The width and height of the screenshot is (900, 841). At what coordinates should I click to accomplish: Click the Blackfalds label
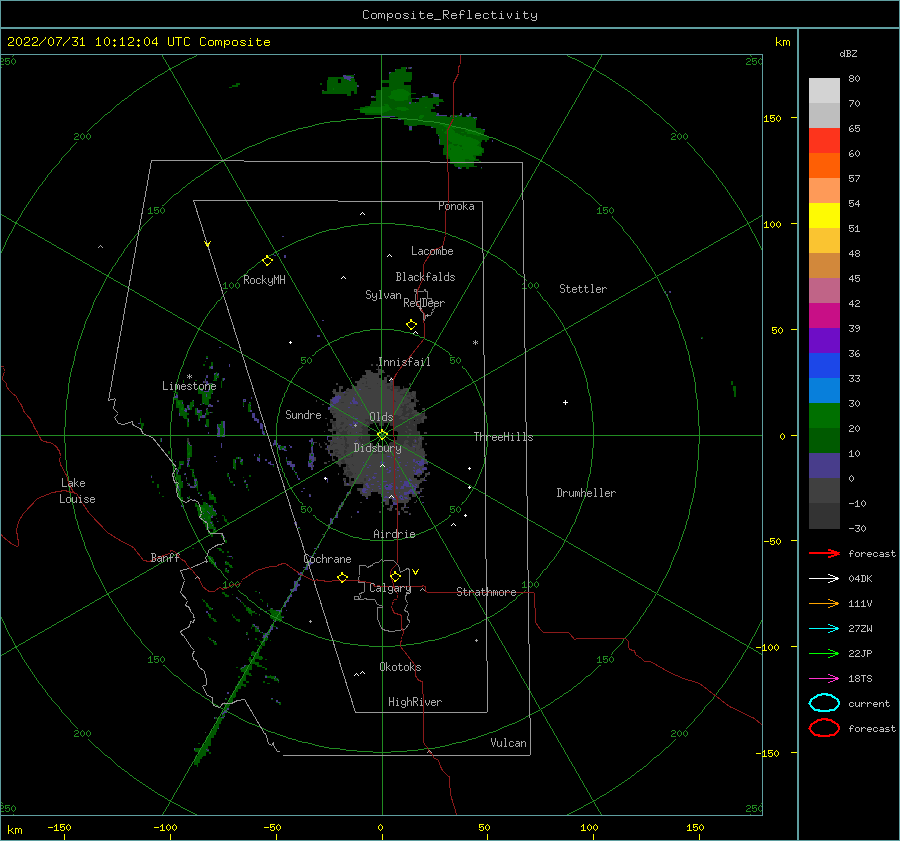pos(425,277)
